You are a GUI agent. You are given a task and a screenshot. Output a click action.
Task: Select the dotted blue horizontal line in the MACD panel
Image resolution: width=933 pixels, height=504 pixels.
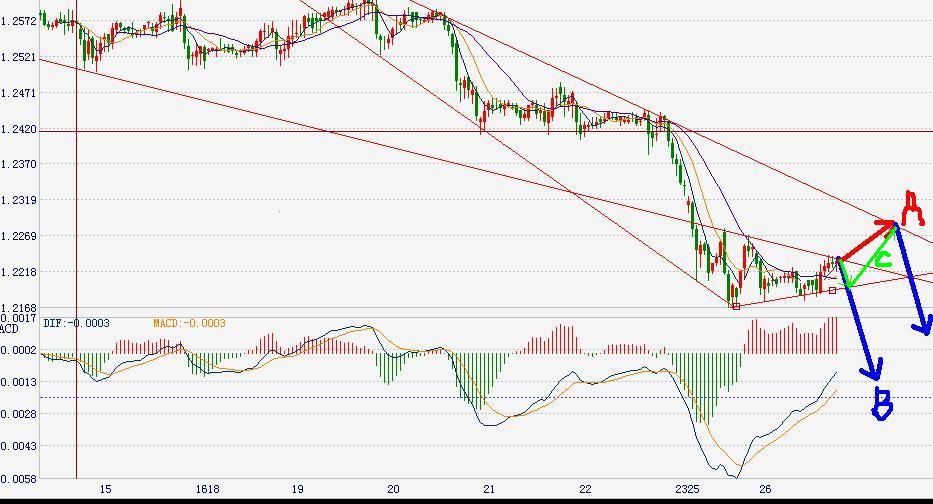(x=400, y=397)
